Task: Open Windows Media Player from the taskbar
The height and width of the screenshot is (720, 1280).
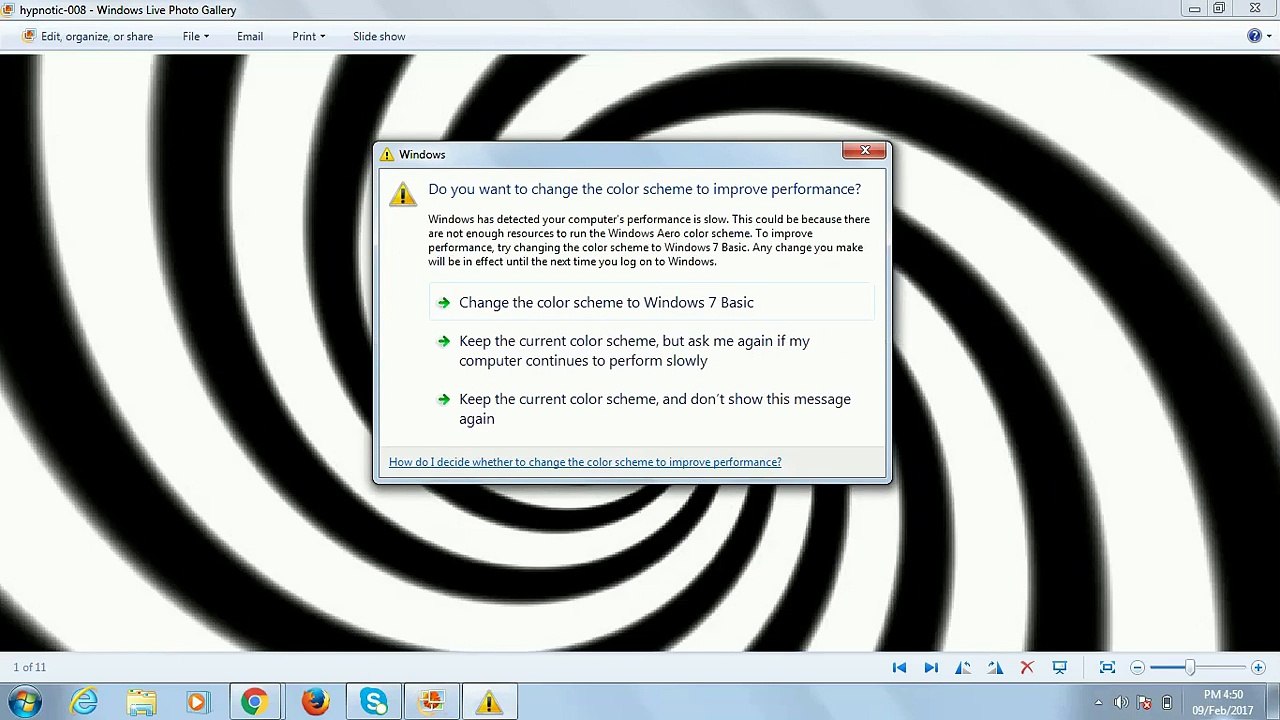Action: coord(197,702)
